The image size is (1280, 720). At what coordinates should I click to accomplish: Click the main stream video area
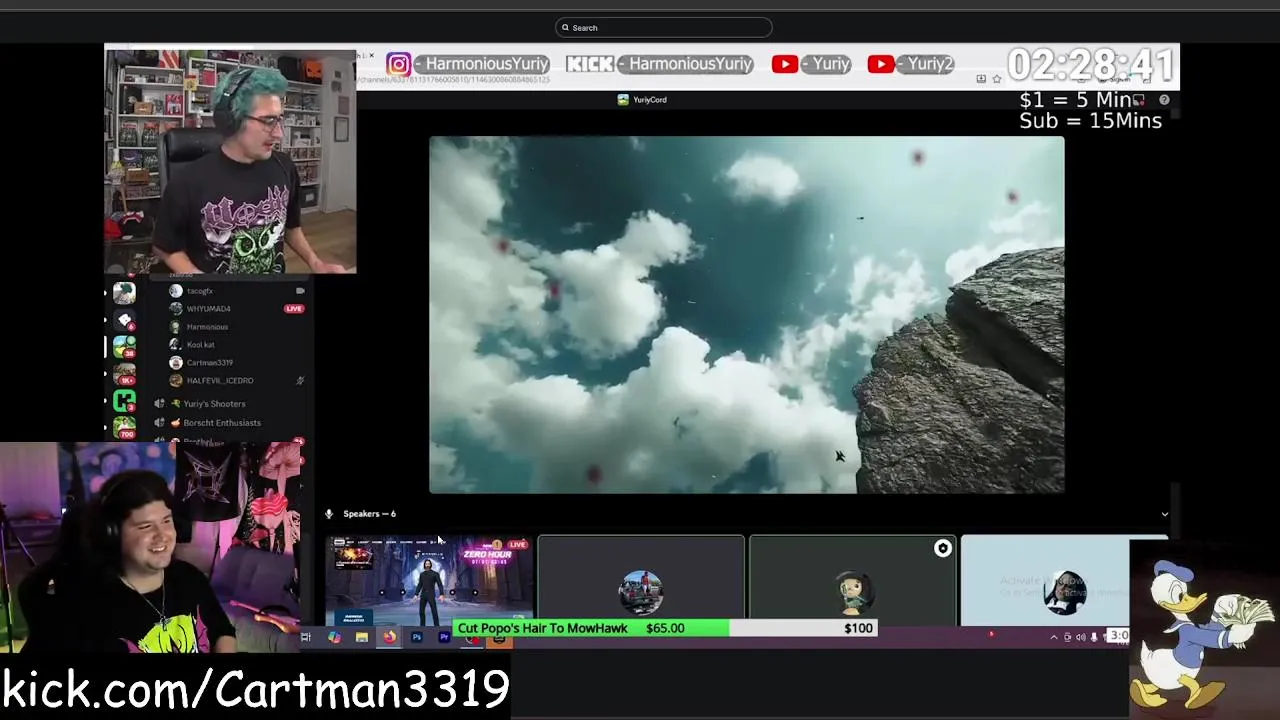pos(747,315)
